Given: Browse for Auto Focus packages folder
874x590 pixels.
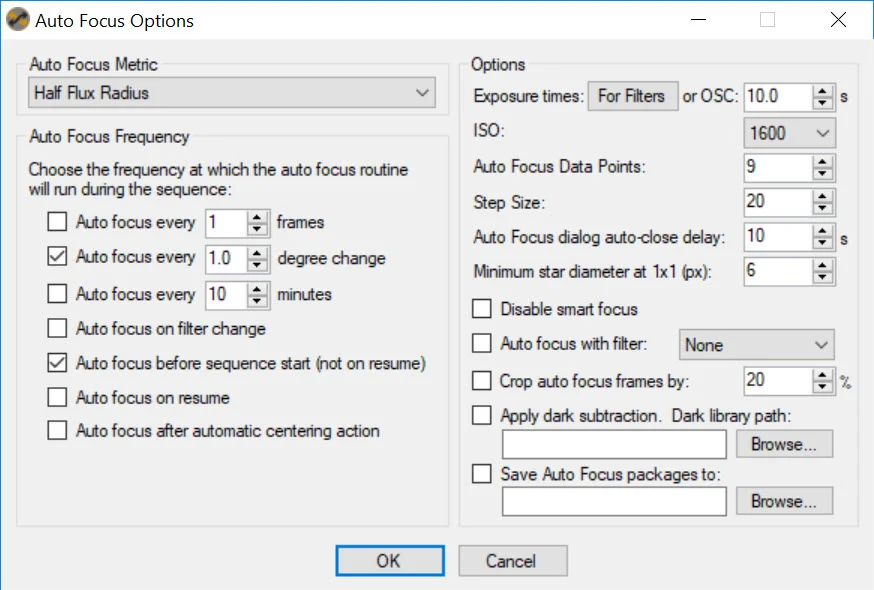Looking at the screenshot, I should pyautogui.click(x=784, y=501).
